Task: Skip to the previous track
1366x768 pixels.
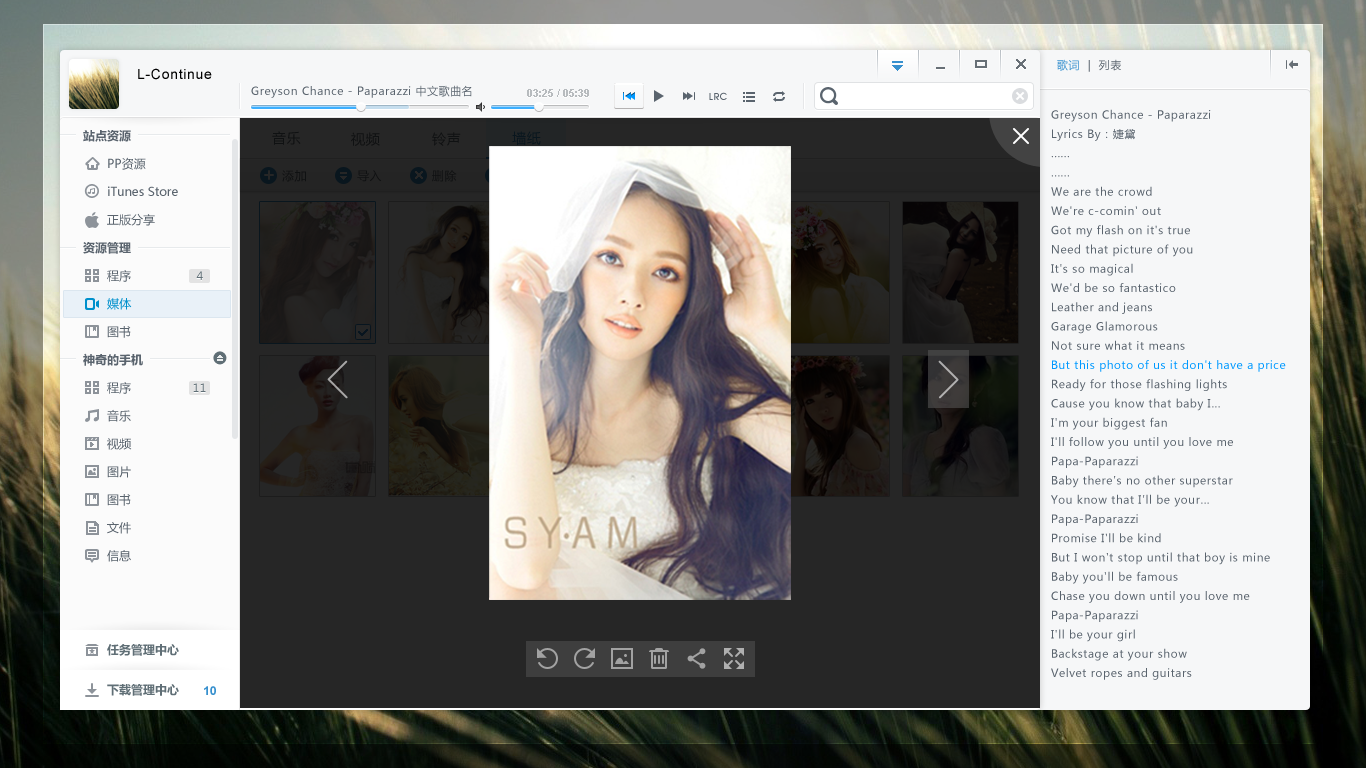Action: click(629, 96)
